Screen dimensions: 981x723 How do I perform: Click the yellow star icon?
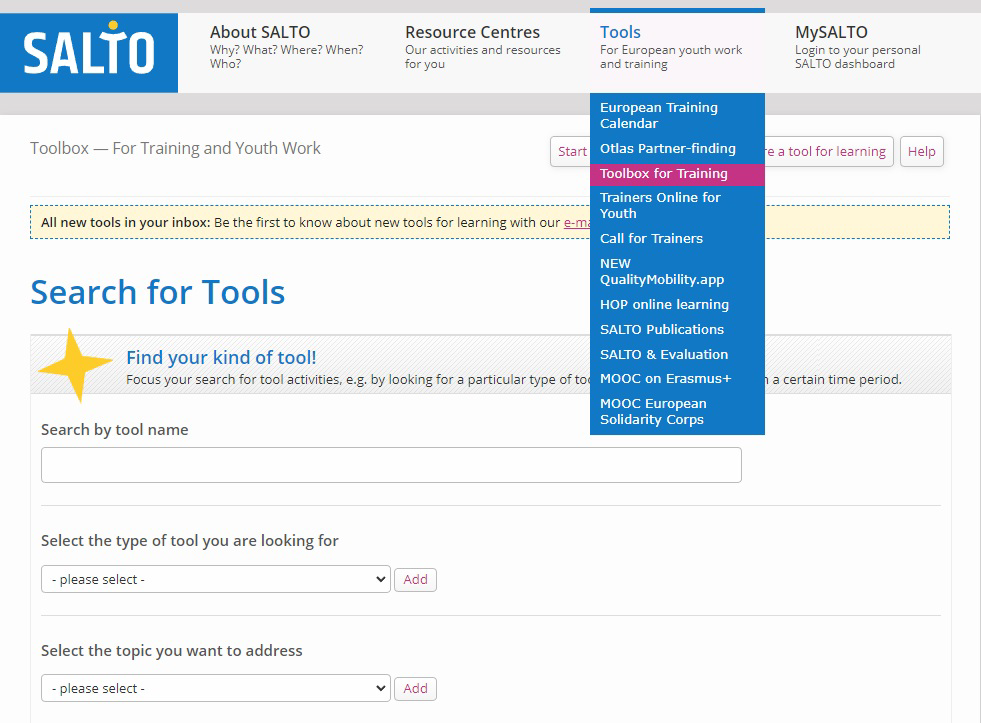[74, 365]
